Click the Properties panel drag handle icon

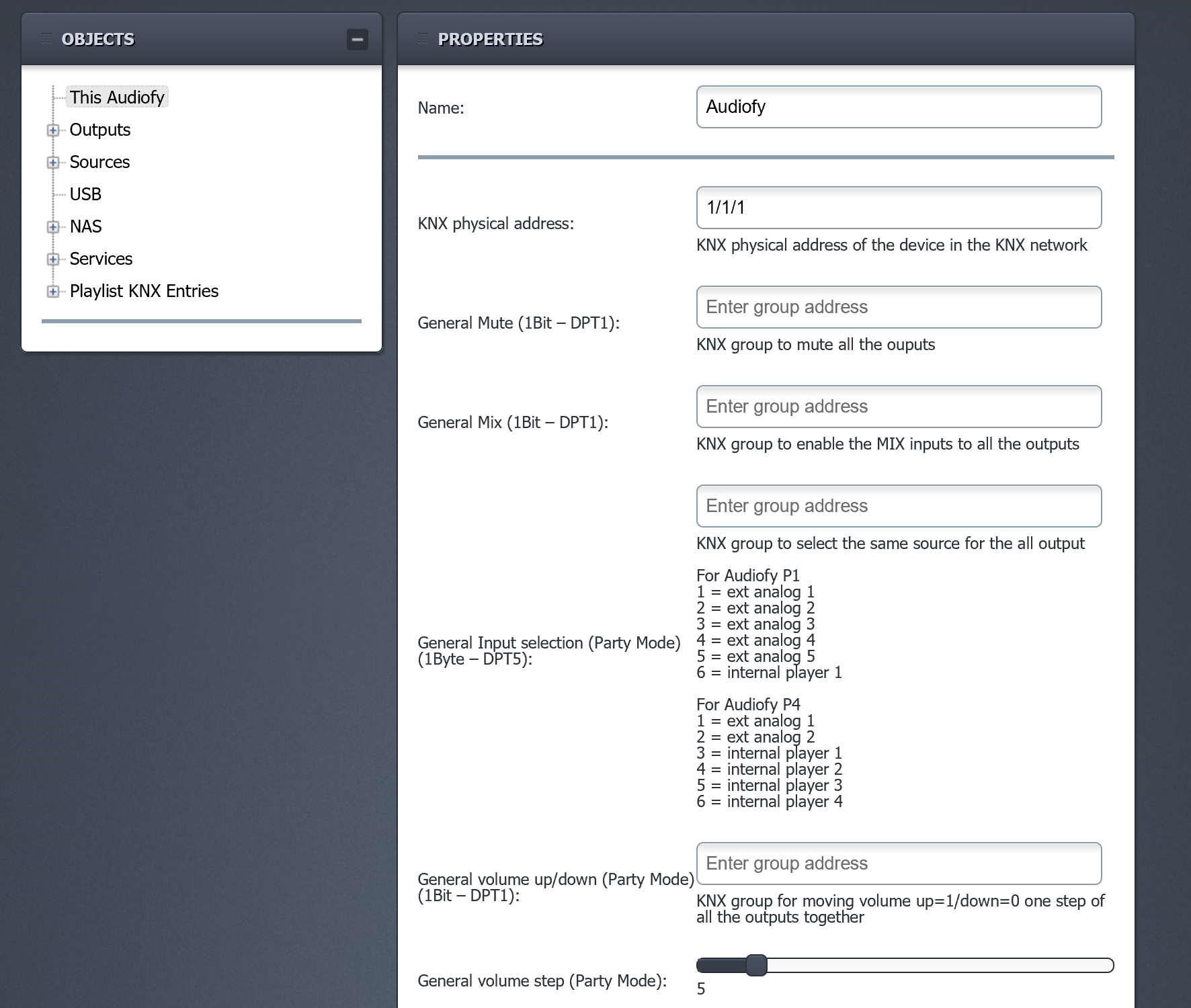point(422,39)
